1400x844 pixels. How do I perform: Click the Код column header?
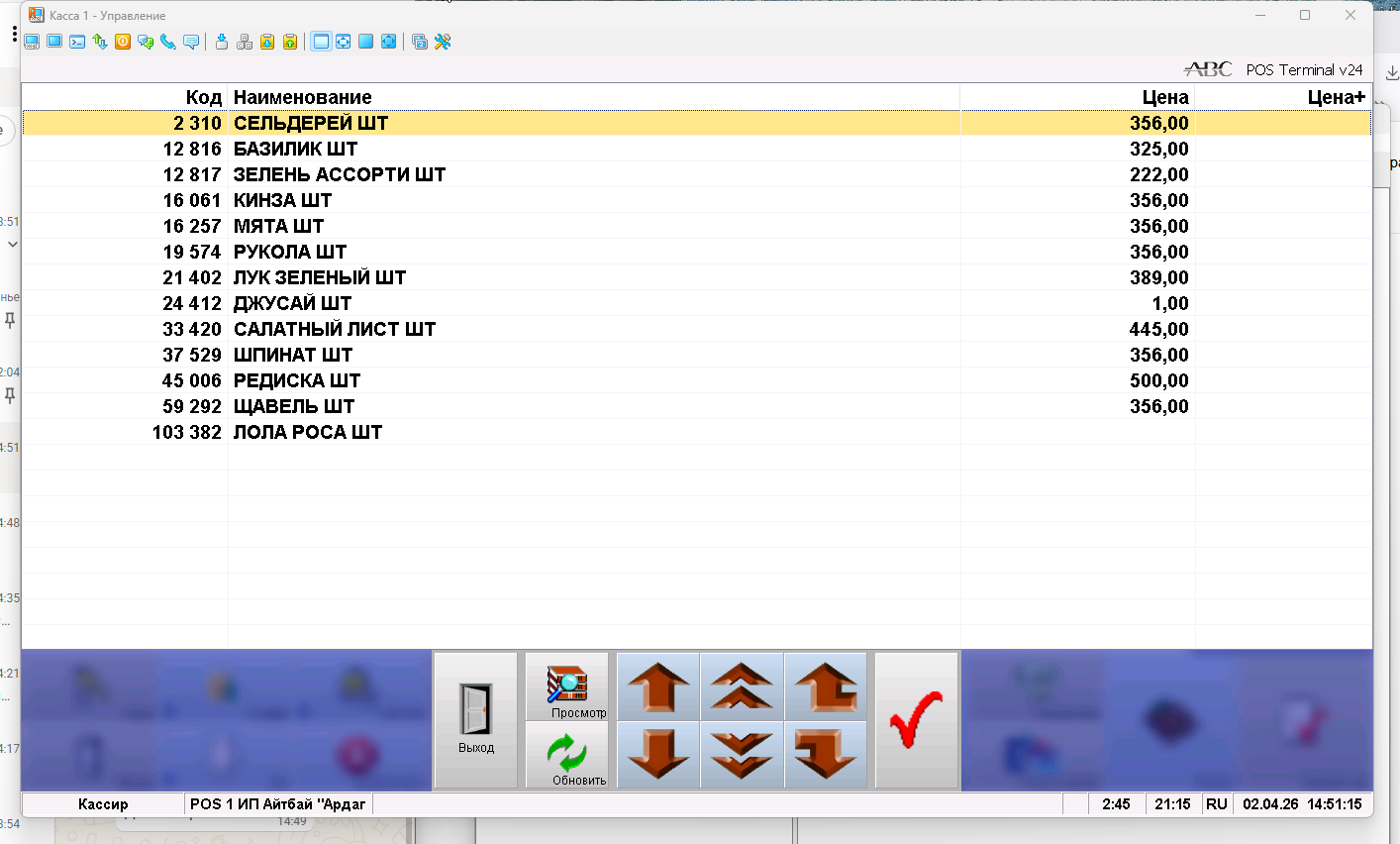pos(125,97)
